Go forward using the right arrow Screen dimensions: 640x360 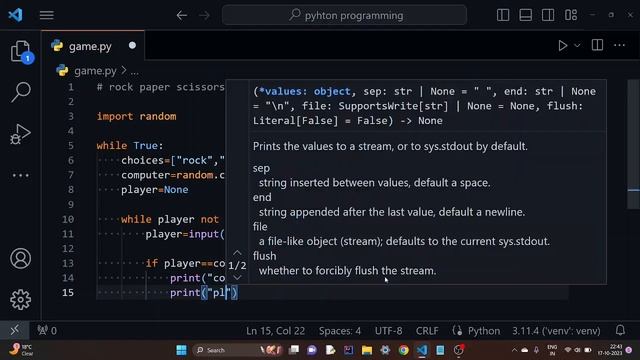(204, 16)
